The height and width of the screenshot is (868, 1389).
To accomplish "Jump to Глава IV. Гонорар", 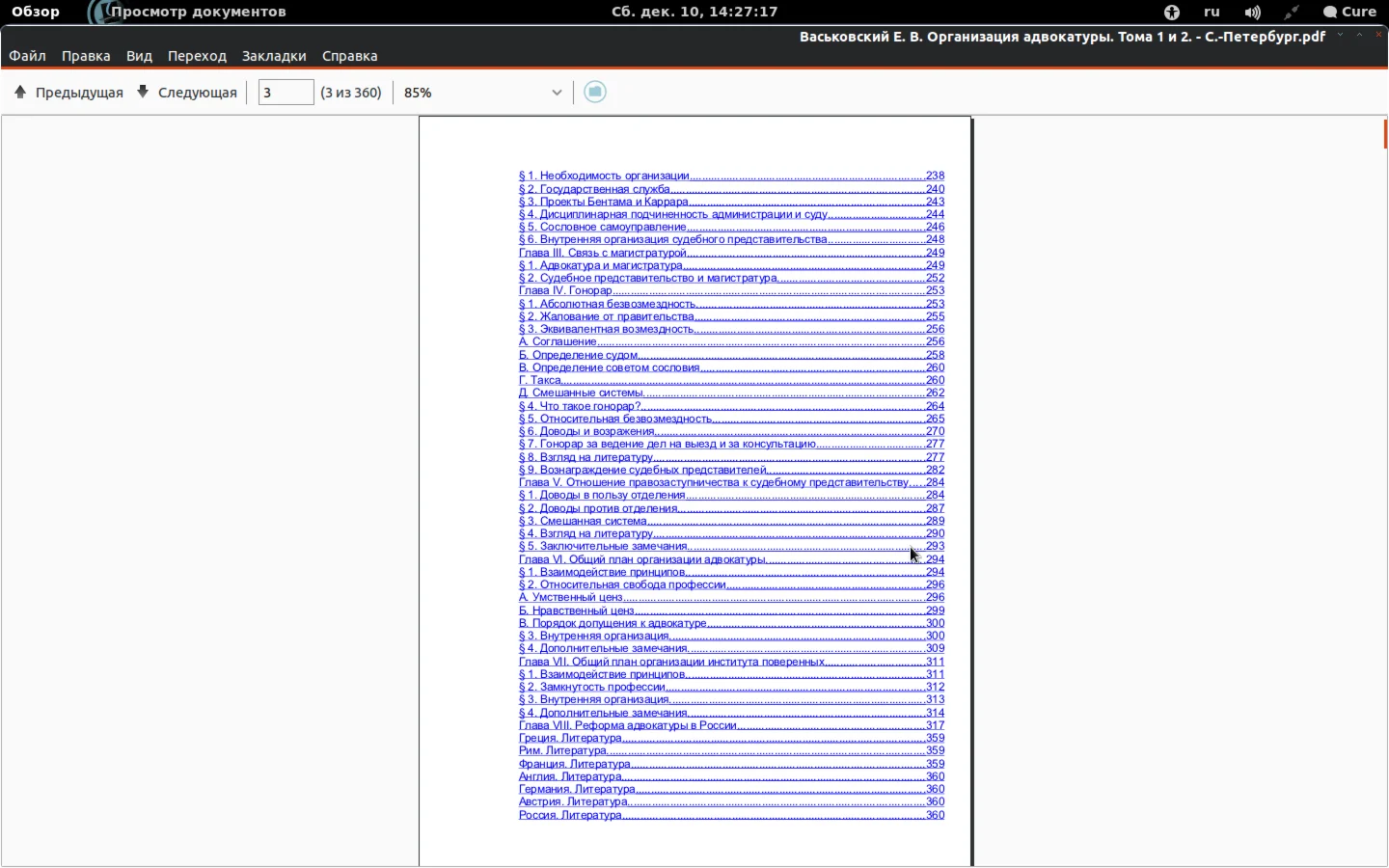I will point(565,290).
